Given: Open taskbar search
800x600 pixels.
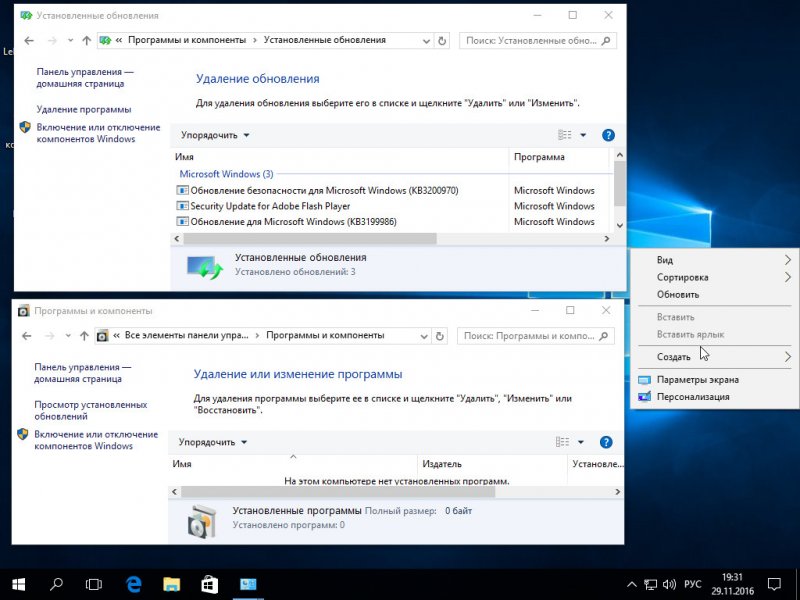Looking at the screenshot, I should point(56,584).
